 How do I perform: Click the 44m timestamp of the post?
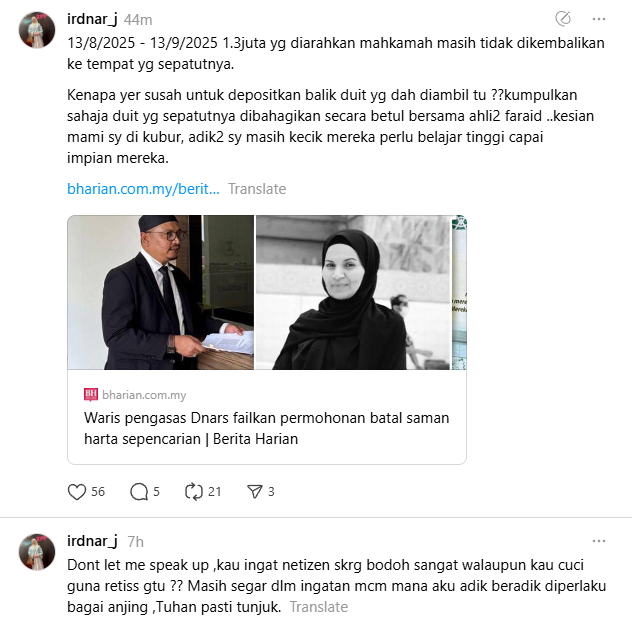tap(138, 20)
